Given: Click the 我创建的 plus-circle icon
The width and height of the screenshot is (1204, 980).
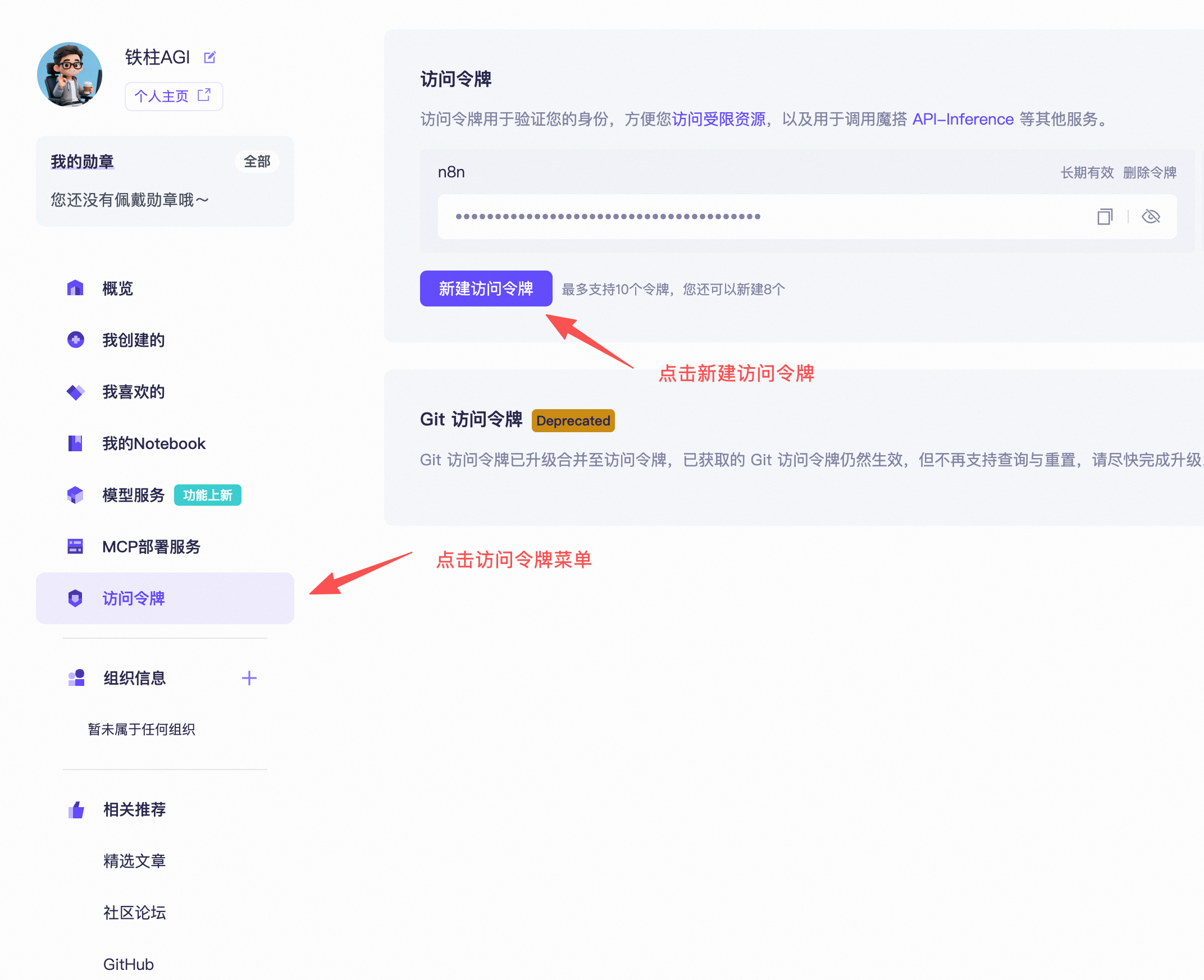Looking at the screenshot, I should tap(75, 340).
